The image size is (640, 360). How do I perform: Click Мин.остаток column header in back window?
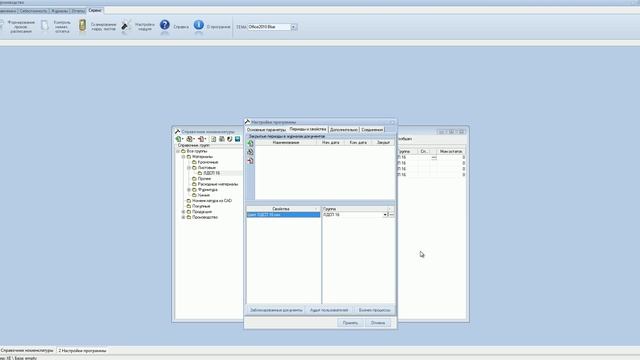pos(451,151)
